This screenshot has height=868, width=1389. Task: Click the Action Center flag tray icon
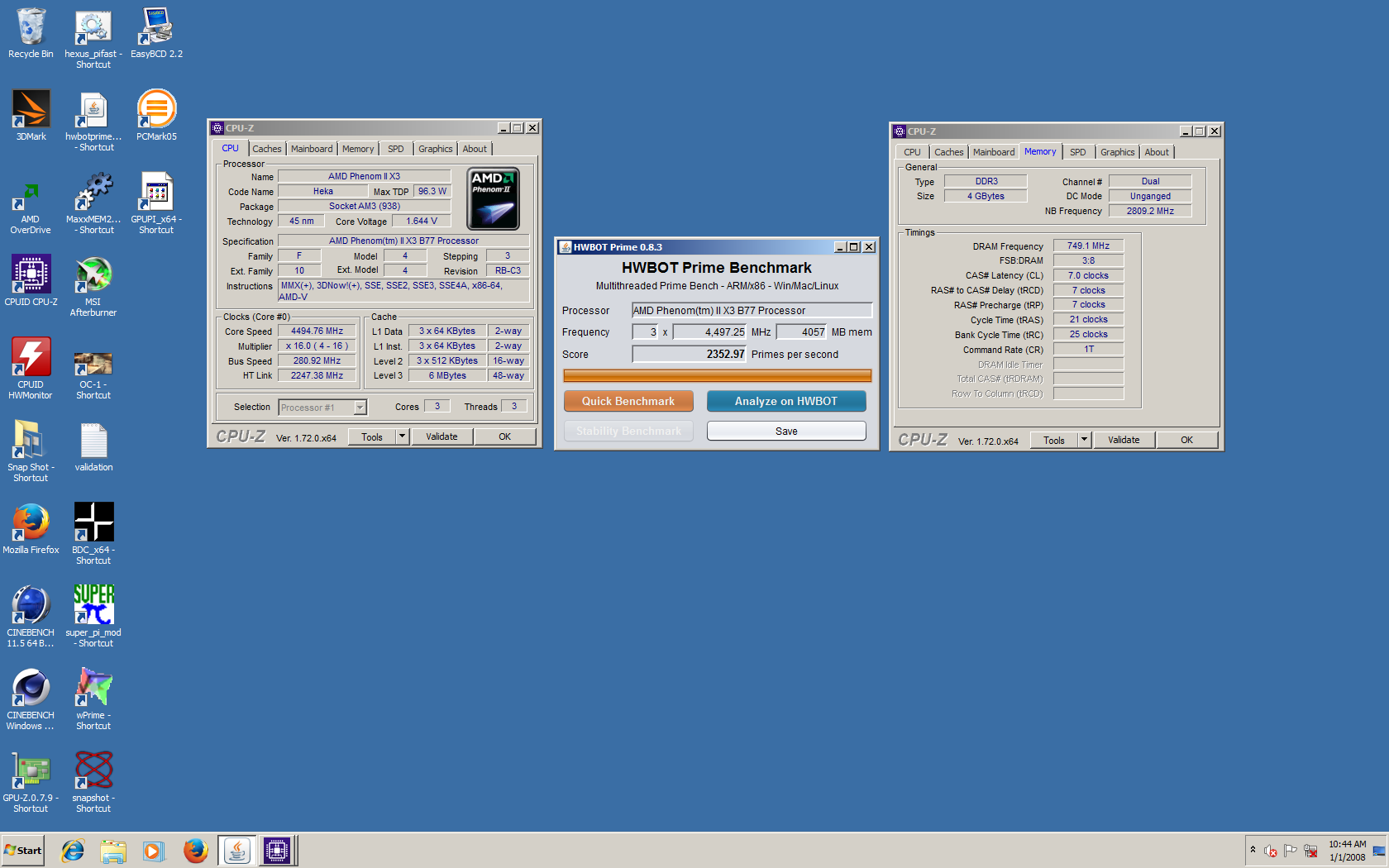coord(1291,851)
